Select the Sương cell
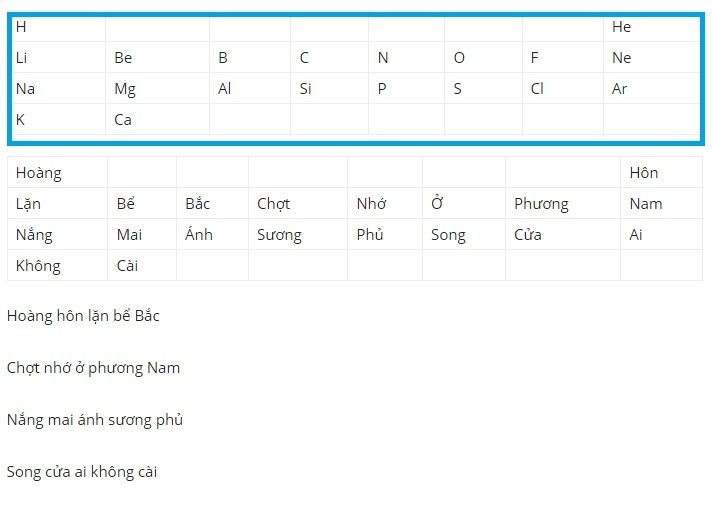The width and height of the screenshot is (712, 505). point(298,234)
